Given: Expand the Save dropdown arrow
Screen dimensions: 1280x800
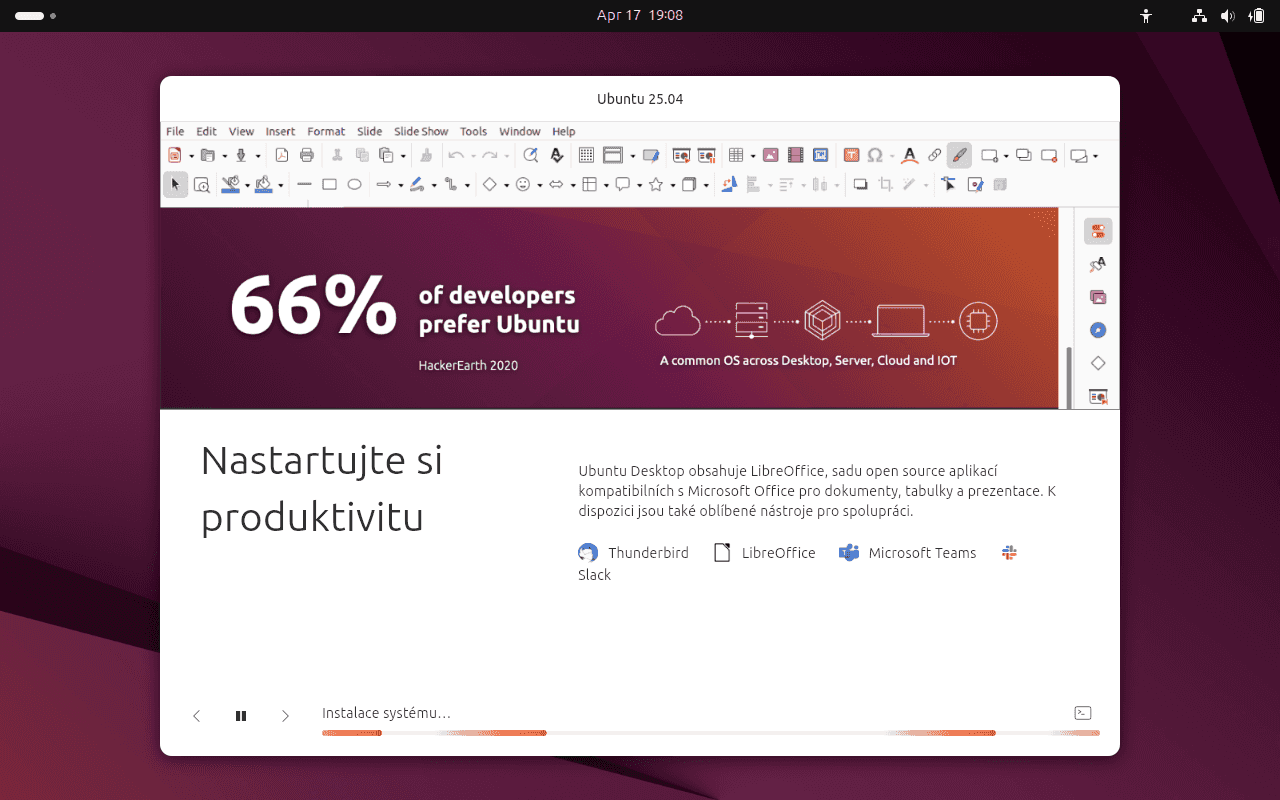Looking at the screenshot, I should (x=258, y=156).
